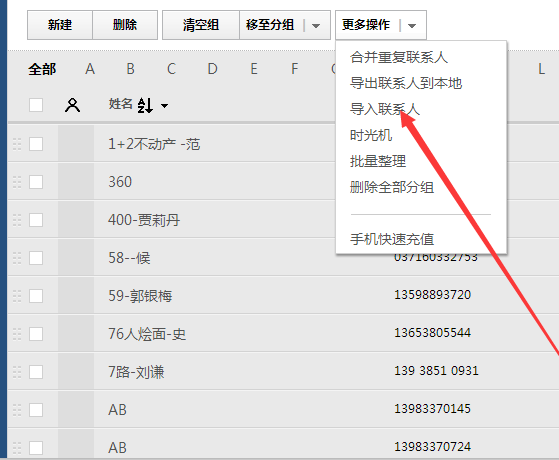The height and width of the screenshot is (460, 559).
Task: Click drag handle of 58--候 row
Action: point(17,258)
